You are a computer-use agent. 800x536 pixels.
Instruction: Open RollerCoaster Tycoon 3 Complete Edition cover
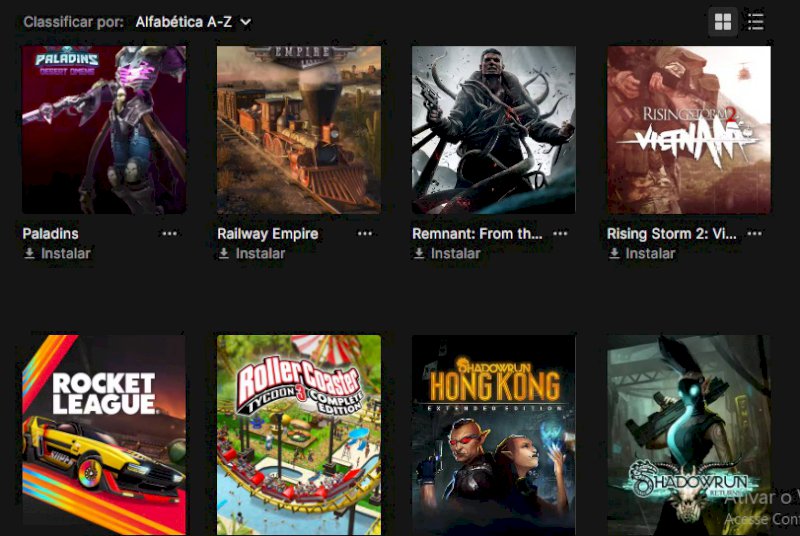299,435
